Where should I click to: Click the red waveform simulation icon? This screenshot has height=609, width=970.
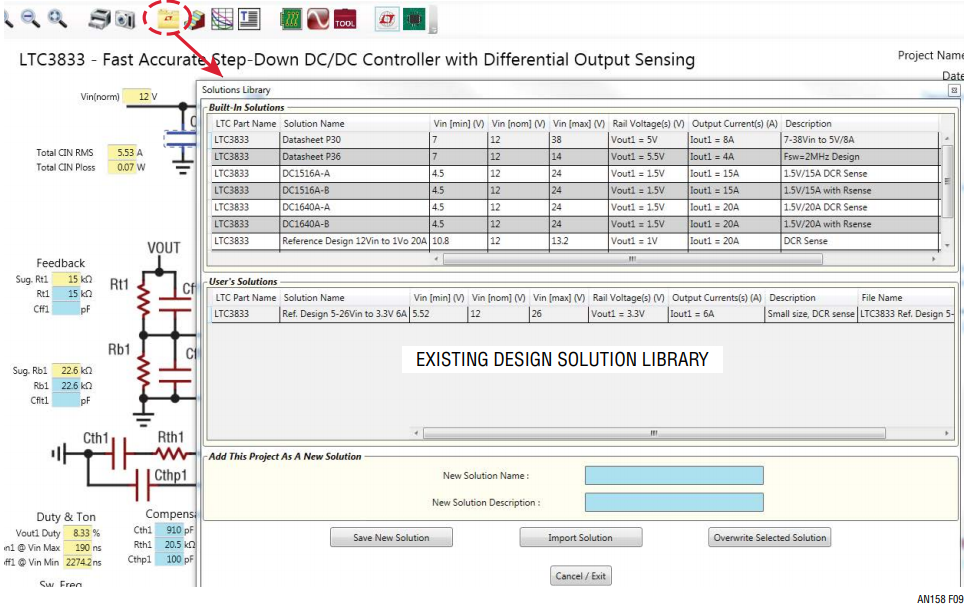tap(317, 19)
